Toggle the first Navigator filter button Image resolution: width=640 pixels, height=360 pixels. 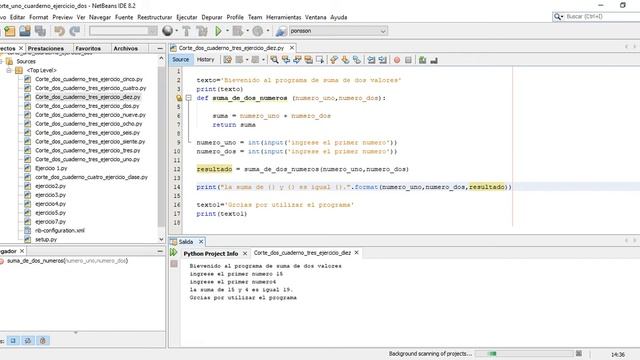coord(13,340)
